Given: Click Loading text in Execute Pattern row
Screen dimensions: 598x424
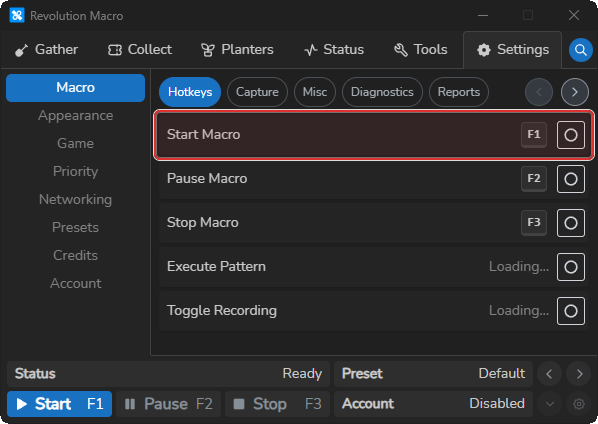Looking at the screenshot, I should point(519,267).
